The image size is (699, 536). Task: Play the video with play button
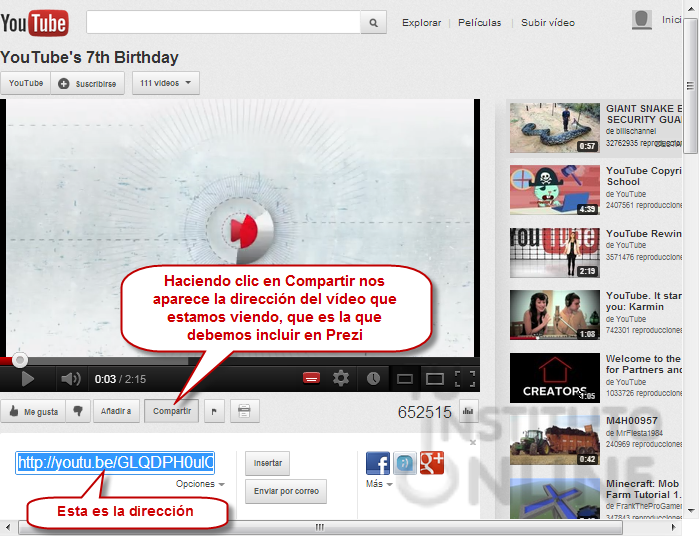coord(28,379)
